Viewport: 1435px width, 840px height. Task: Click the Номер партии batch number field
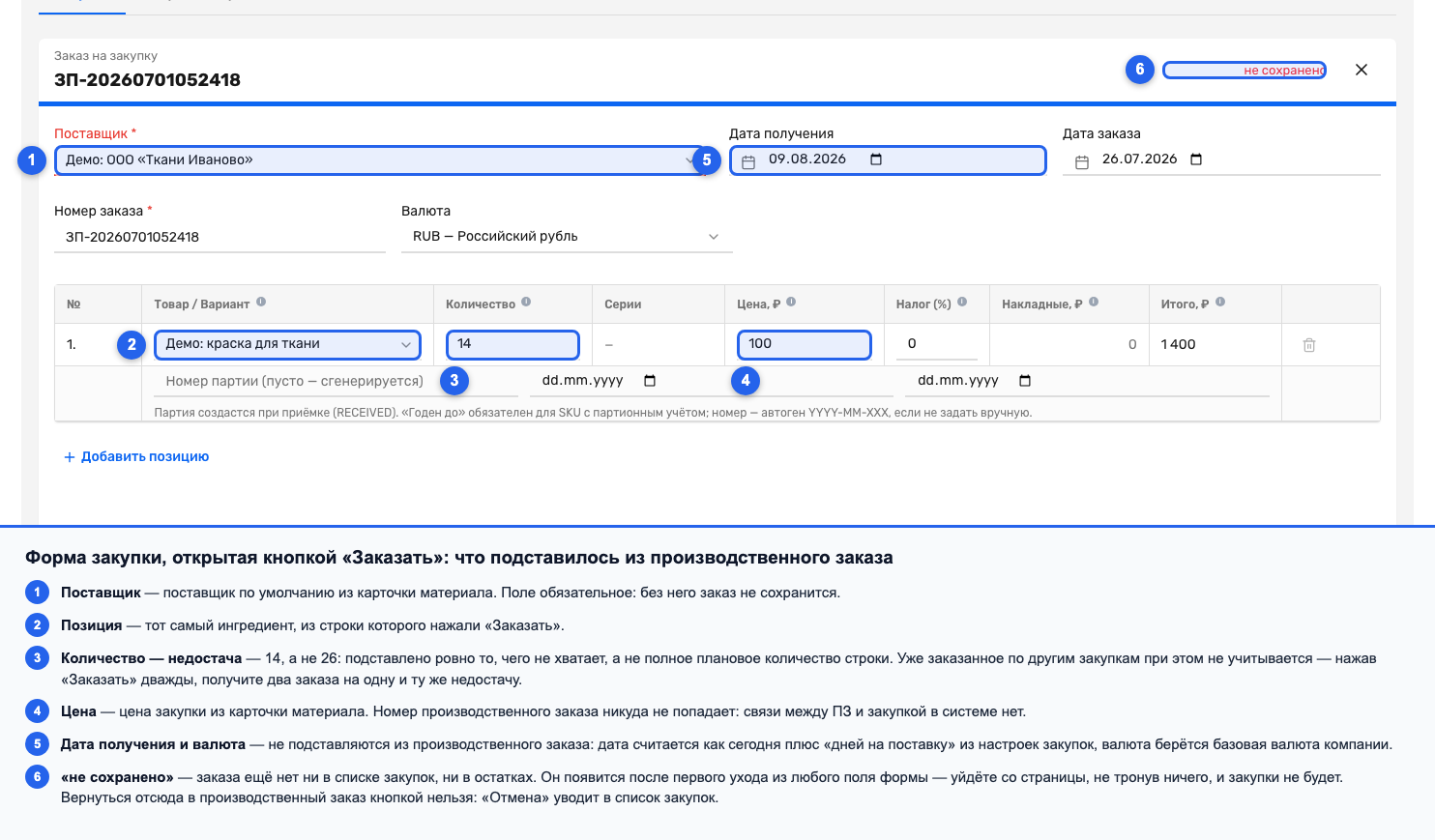337,381
